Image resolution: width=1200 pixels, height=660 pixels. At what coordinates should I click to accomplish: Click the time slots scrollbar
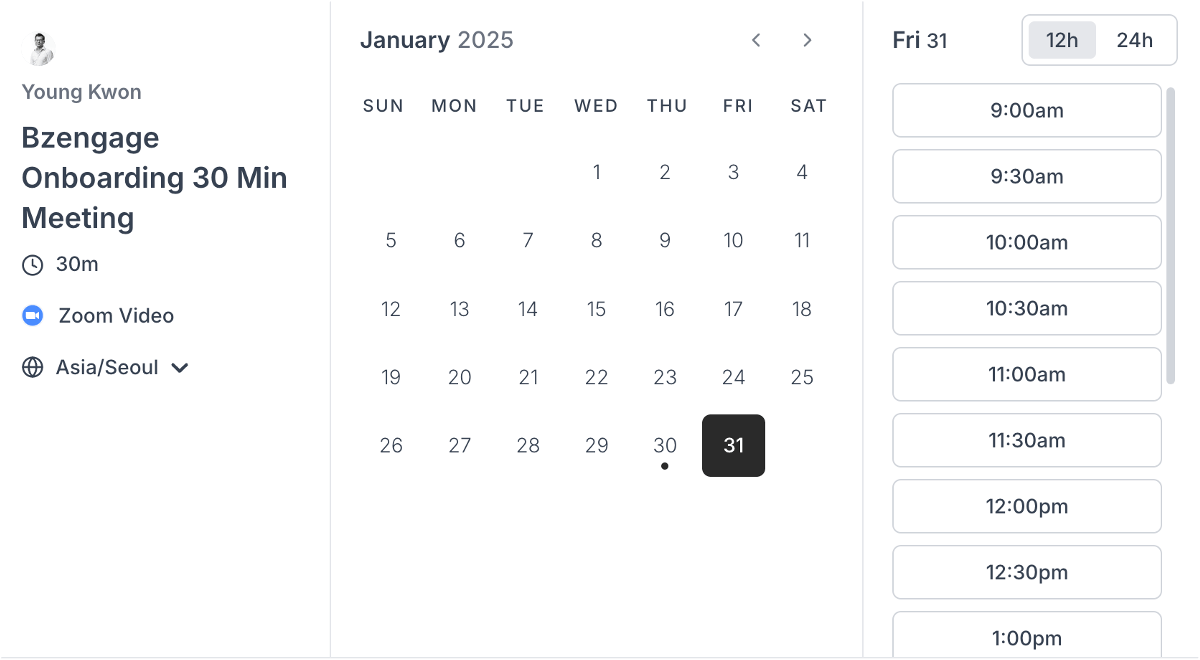pyautogui.click(x=1171, y=235)
